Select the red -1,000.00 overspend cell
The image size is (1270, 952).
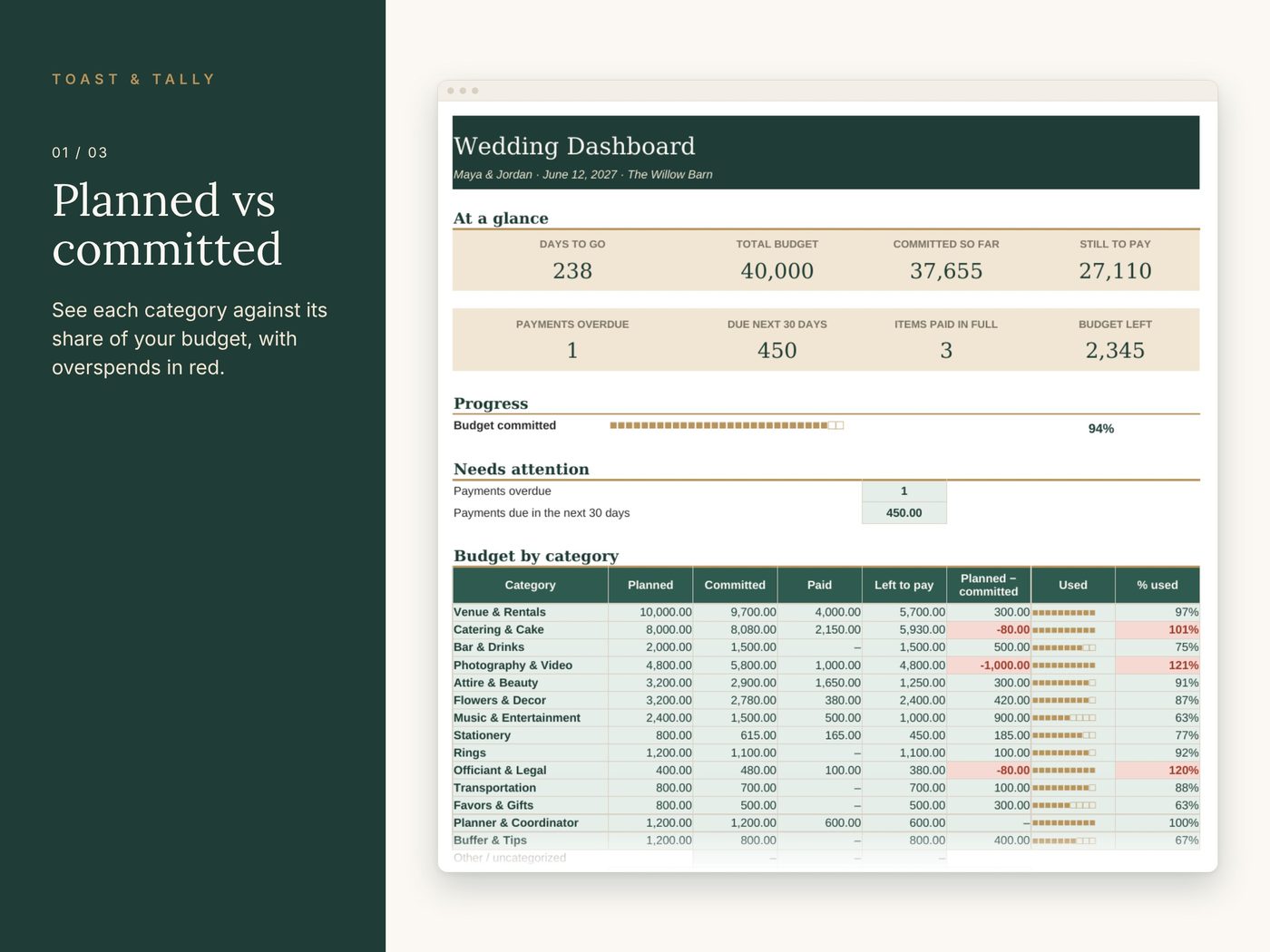tap(989, 665)
